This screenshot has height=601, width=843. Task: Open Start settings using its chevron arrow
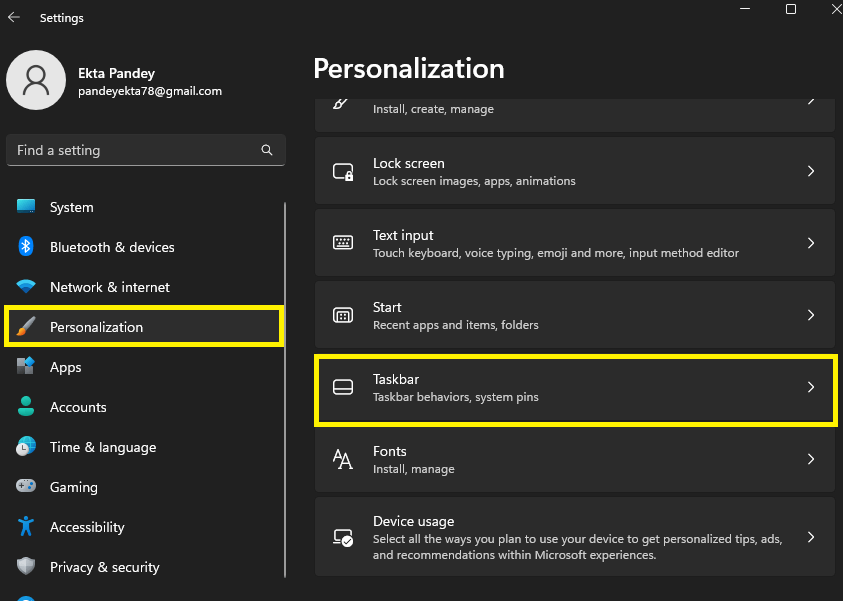[x=811, y=315]
